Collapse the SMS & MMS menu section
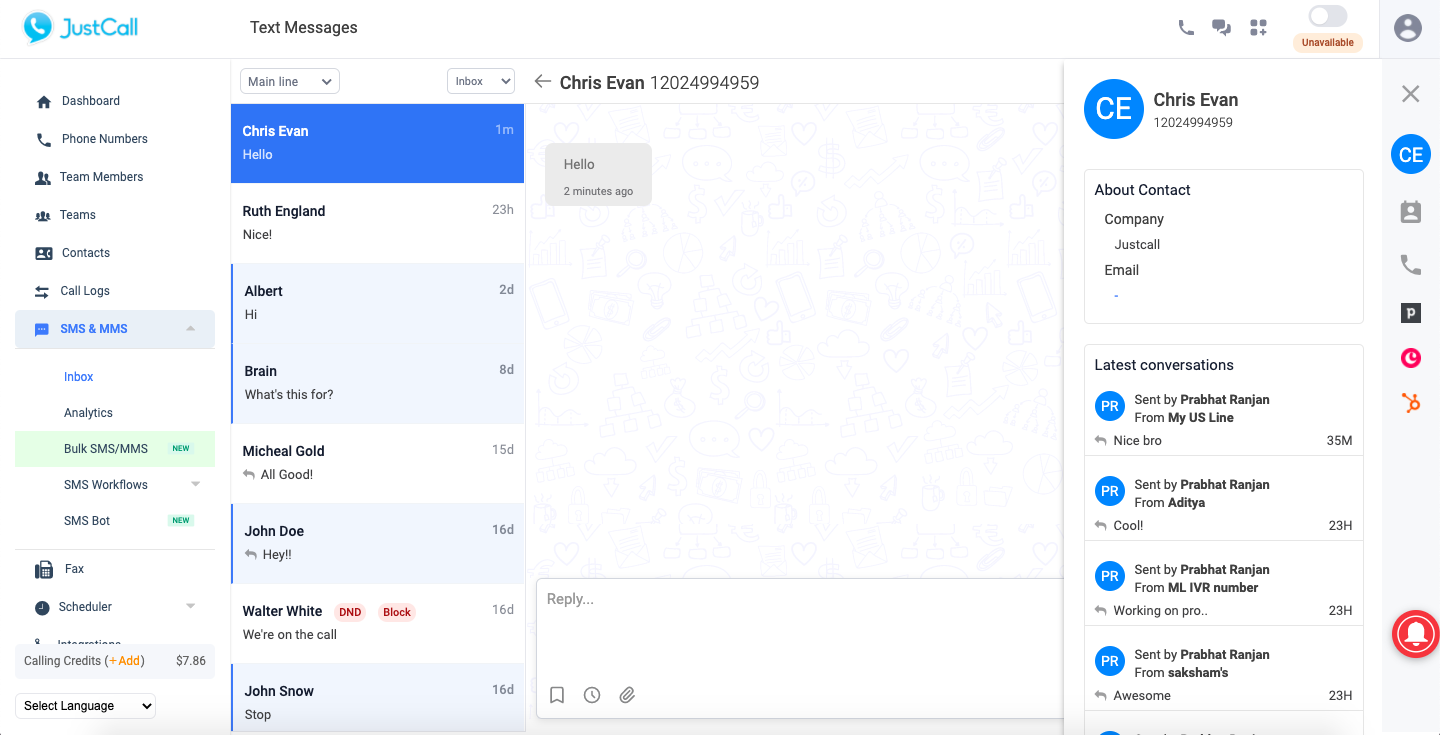Screen dimensions: 1440x735 pyautogui.click(x=189, y=328)
